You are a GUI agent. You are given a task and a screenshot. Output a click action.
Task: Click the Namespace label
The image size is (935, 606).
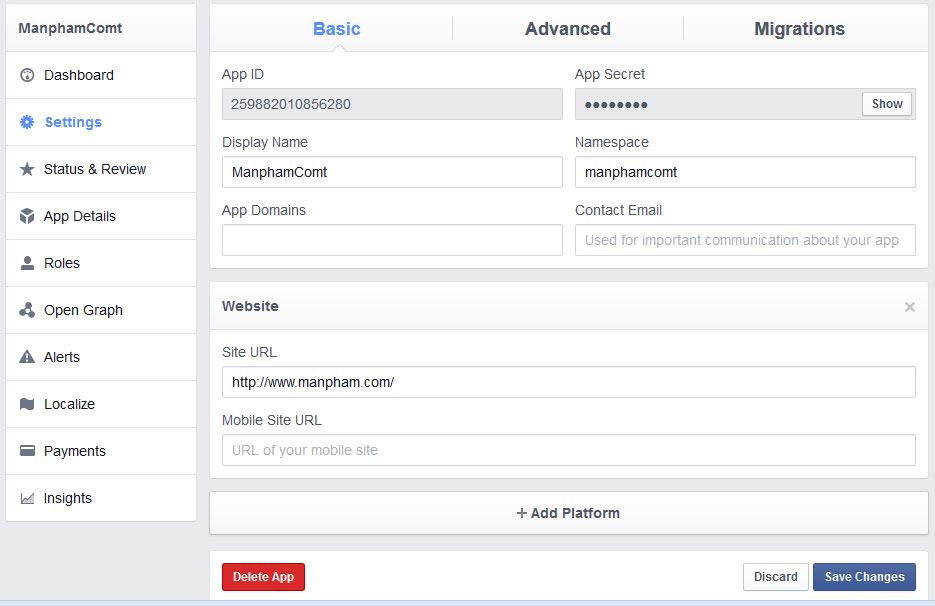click(x=611, y=143)
